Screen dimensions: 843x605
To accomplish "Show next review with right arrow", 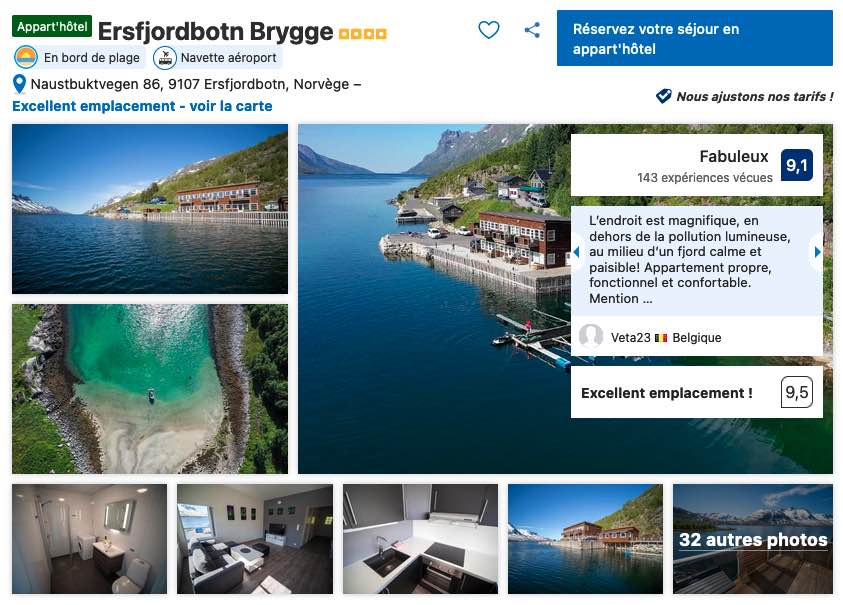I will pyautogui.click(x=817, y=252).
